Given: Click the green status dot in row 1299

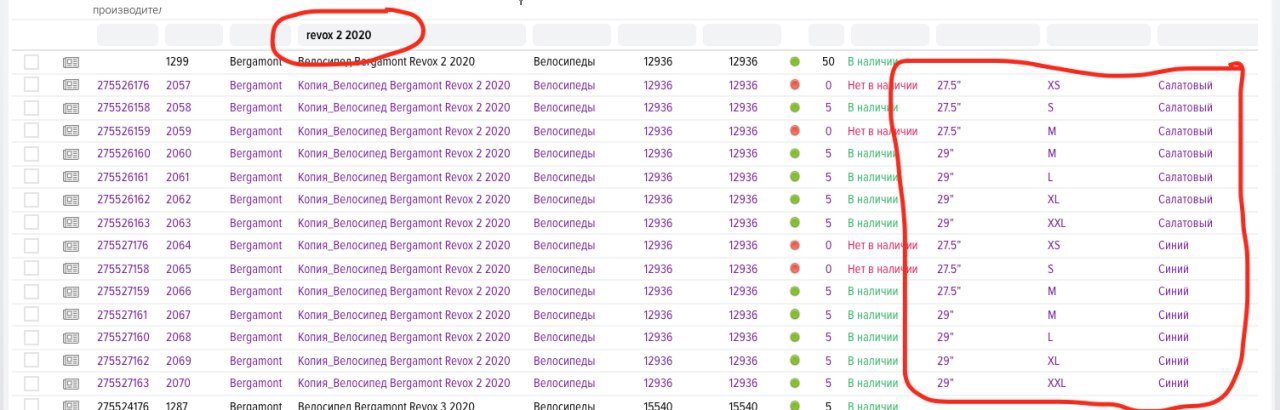Looking at the screenshot, I should 795,62.
